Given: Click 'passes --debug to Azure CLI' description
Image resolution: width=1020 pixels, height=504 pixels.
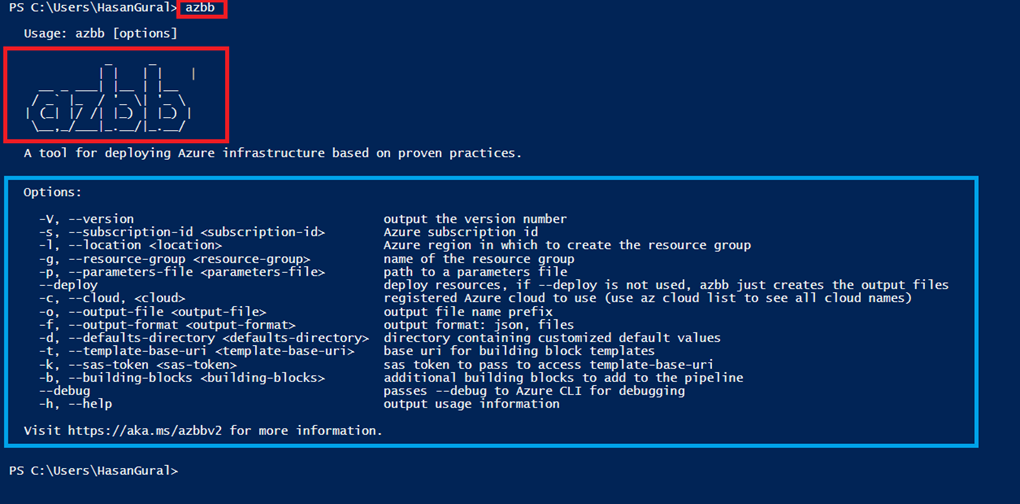Looking at the screenshot, I should tap(534, 391).
